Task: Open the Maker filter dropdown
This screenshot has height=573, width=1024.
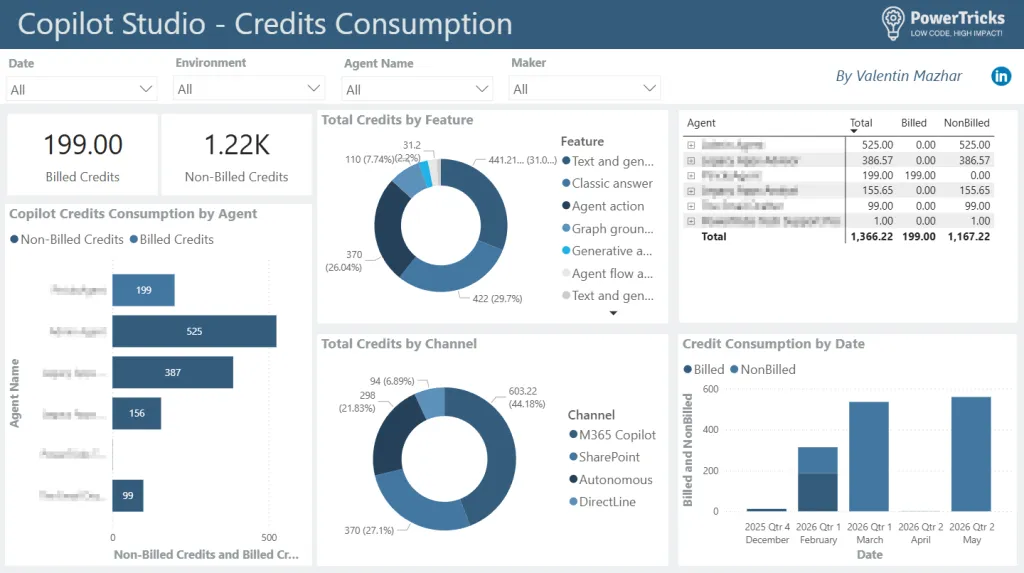Action: click(584, 89)
